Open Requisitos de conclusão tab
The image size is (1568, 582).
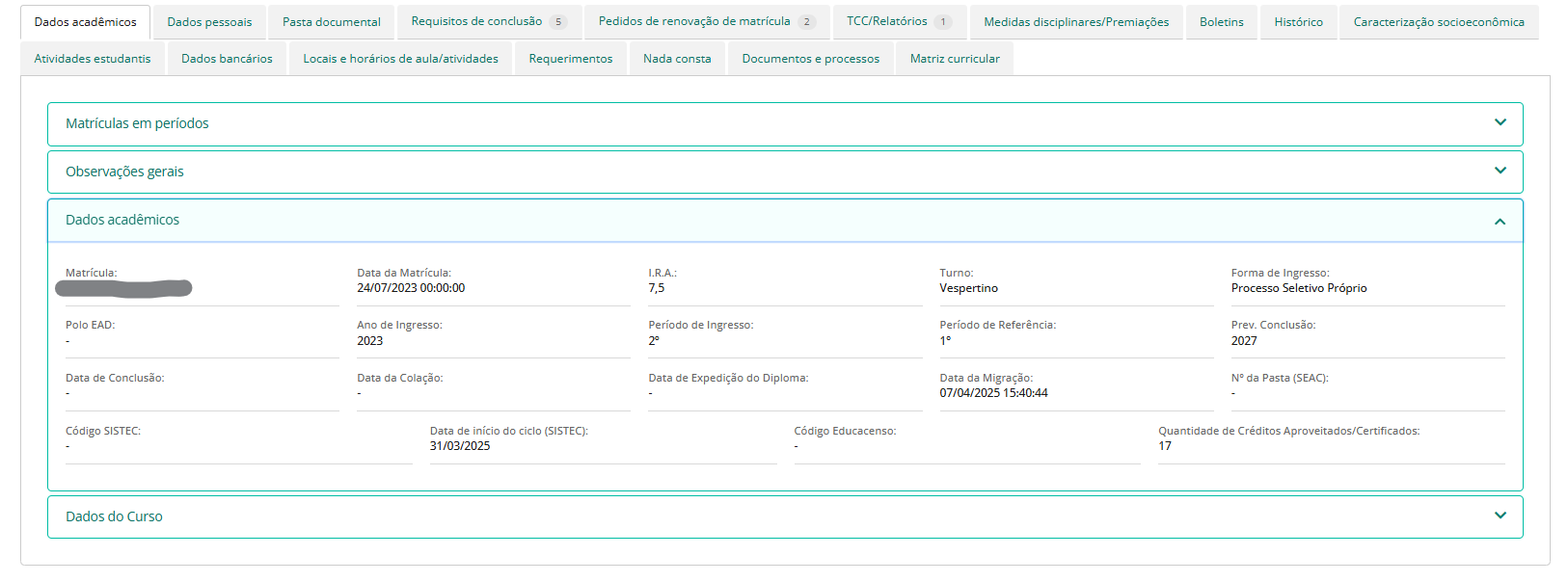point(476,21)
